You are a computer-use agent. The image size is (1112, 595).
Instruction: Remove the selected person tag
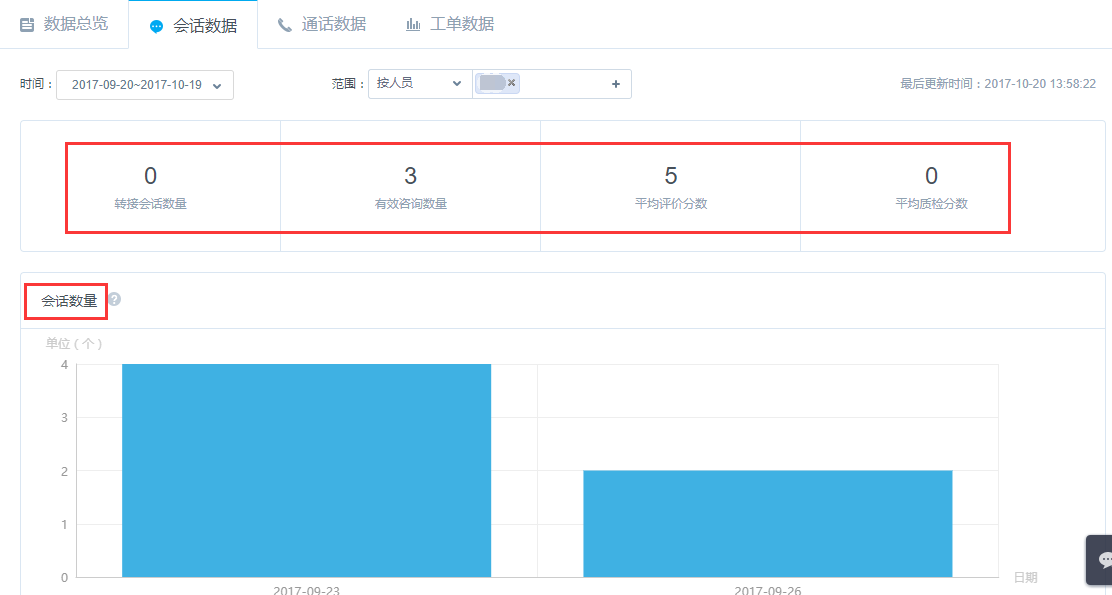[511, 83]
